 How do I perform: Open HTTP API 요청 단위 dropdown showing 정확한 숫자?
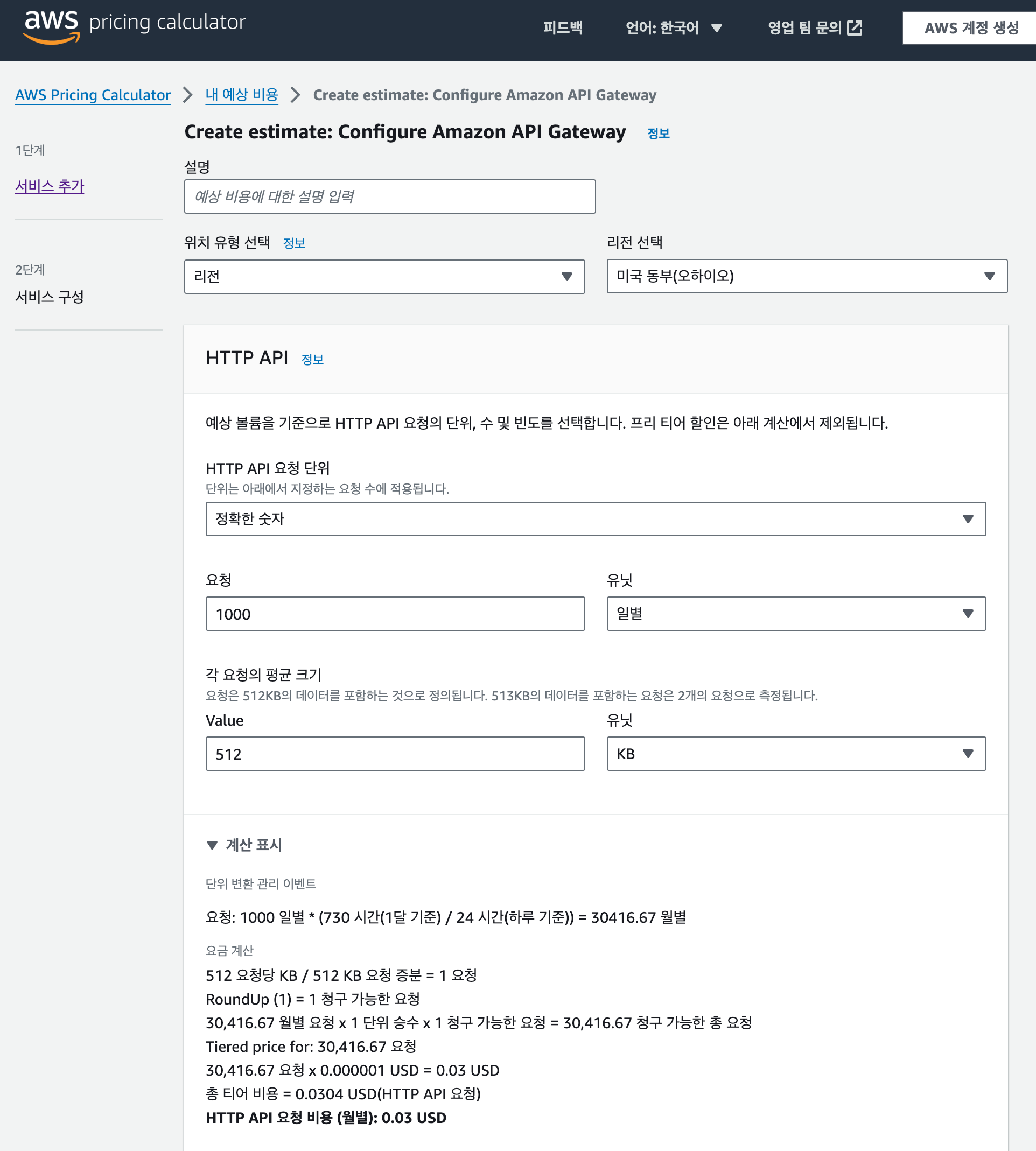596,518
